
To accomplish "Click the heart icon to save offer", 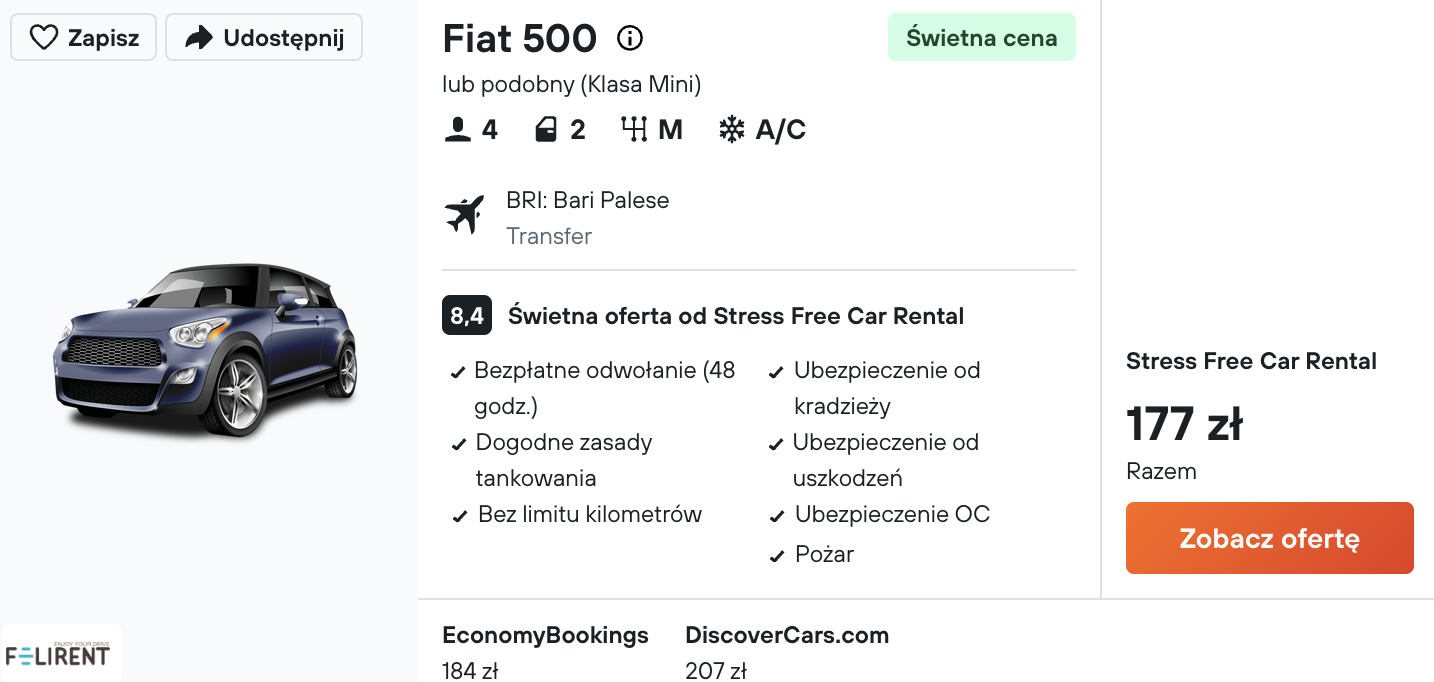I will click(44, 38).
